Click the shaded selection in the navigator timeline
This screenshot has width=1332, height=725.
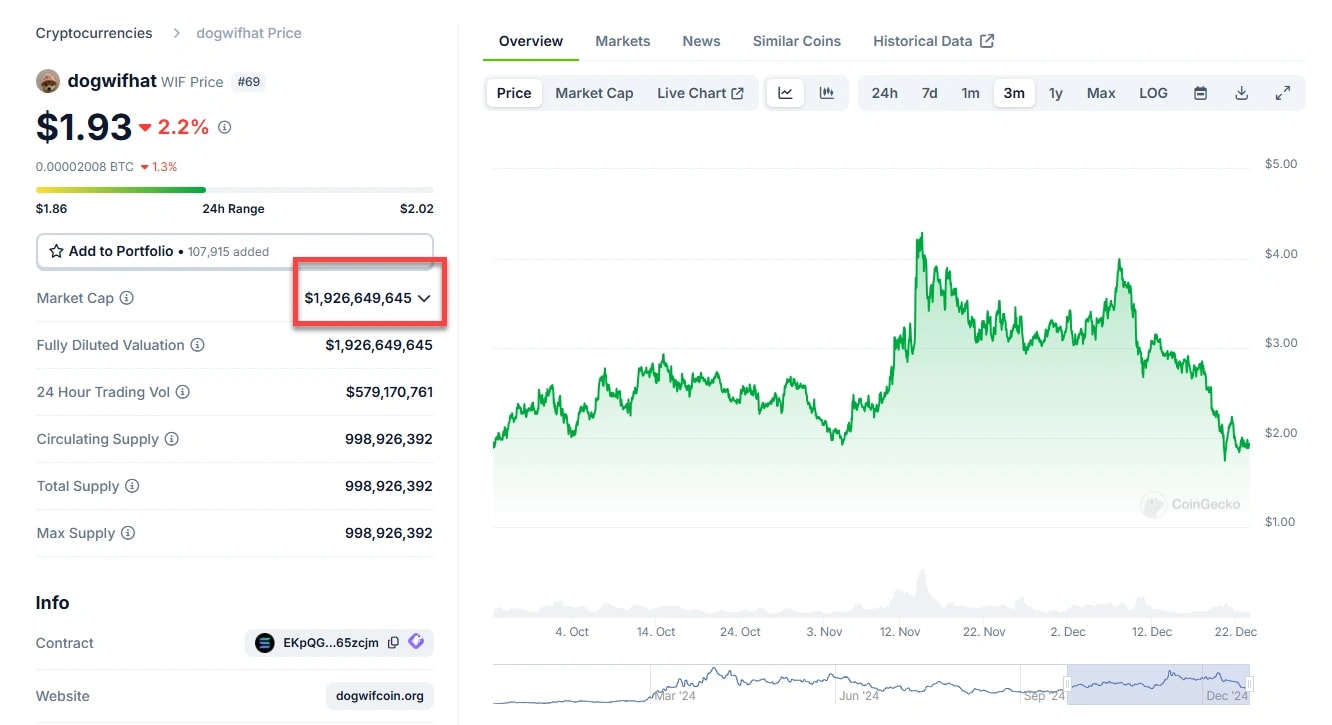(x=1158, y=684)
